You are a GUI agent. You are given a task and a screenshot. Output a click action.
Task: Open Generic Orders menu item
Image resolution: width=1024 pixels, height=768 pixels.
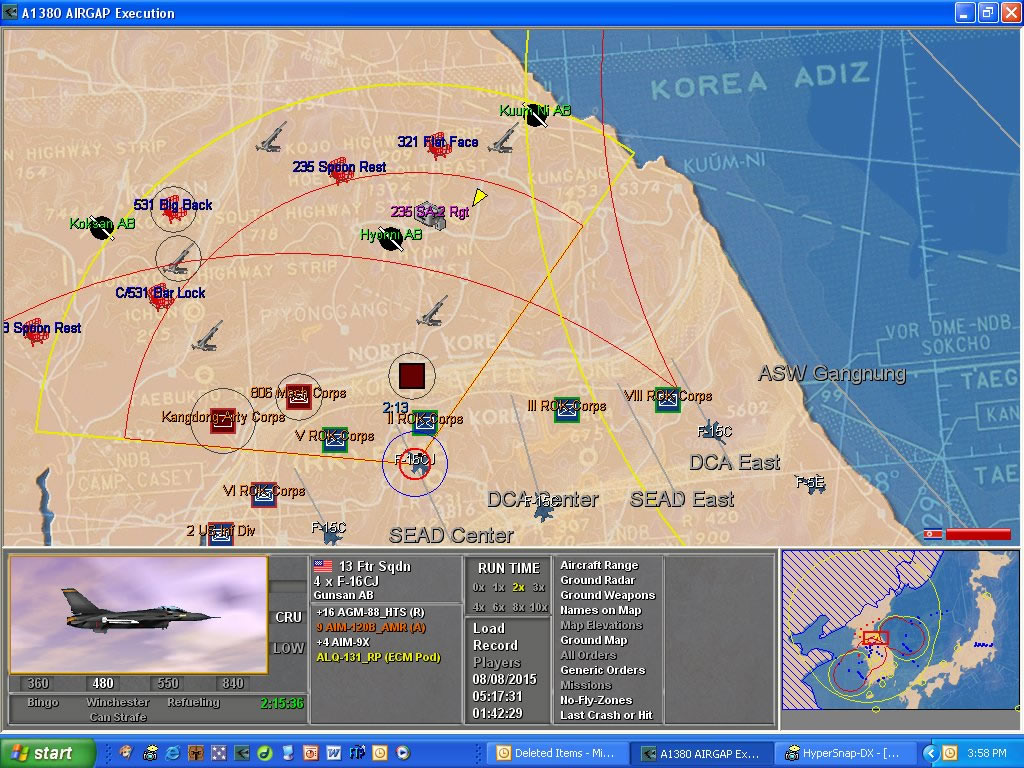point(602,670)
